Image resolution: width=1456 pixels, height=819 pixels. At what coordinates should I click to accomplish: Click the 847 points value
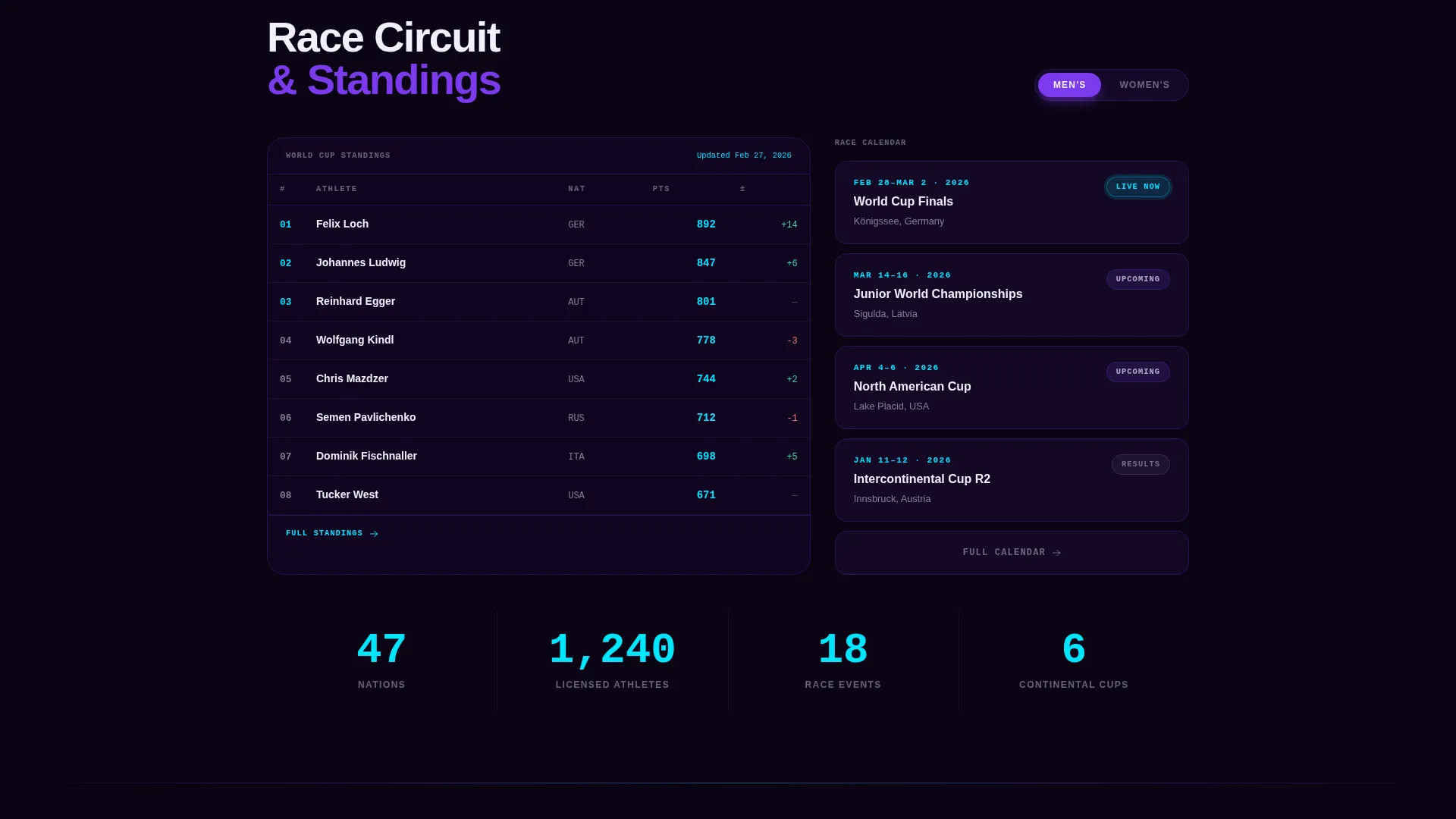click(x=706, y=263)
